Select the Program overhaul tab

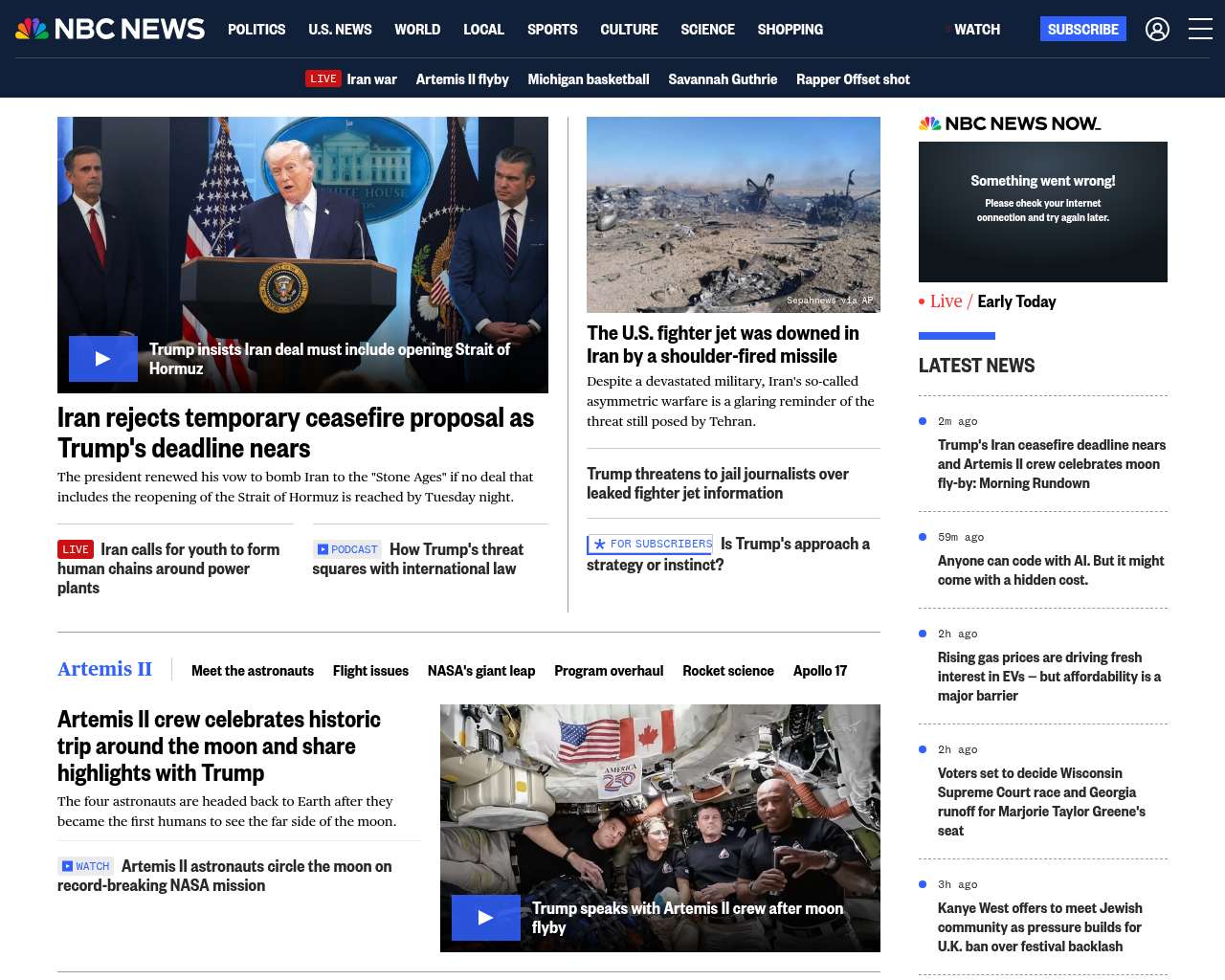[609, 671]
